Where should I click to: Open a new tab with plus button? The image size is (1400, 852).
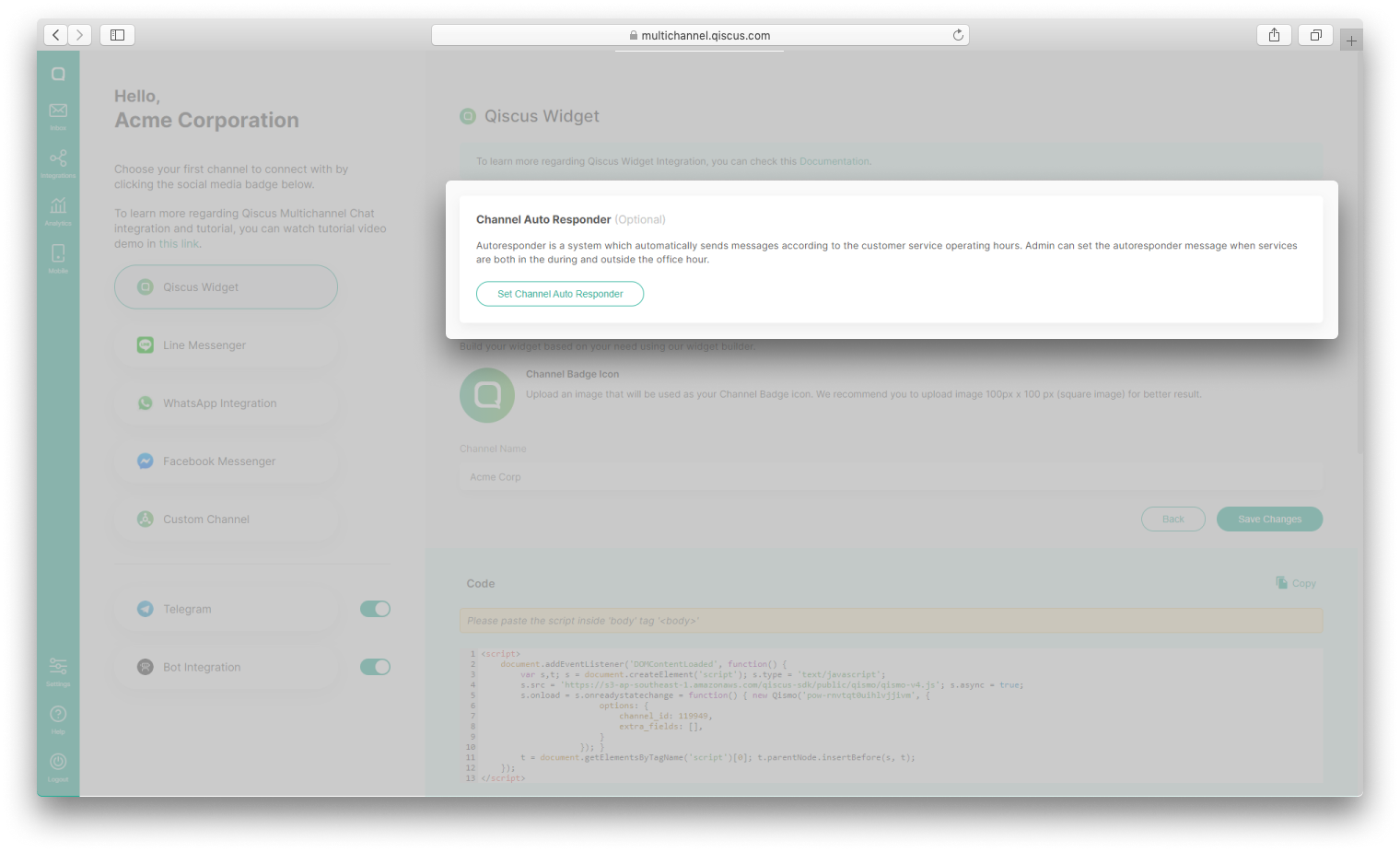[1351, 41]
